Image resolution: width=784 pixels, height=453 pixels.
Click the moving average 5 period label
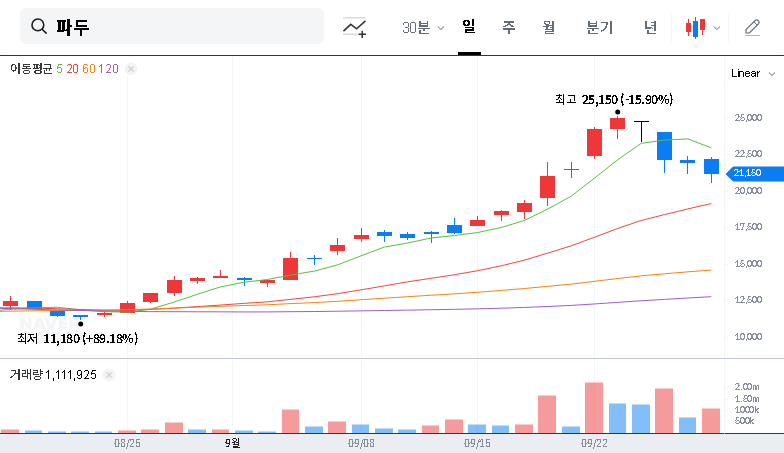[x=60, y=69]
